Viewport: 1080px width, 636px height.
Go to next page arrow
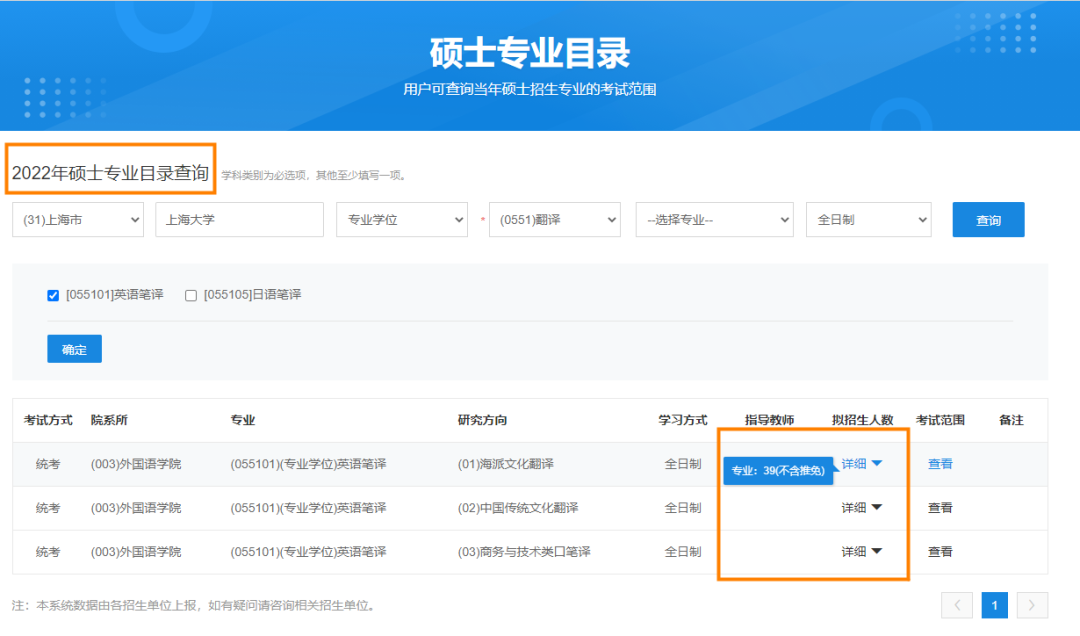point(1033,605)
